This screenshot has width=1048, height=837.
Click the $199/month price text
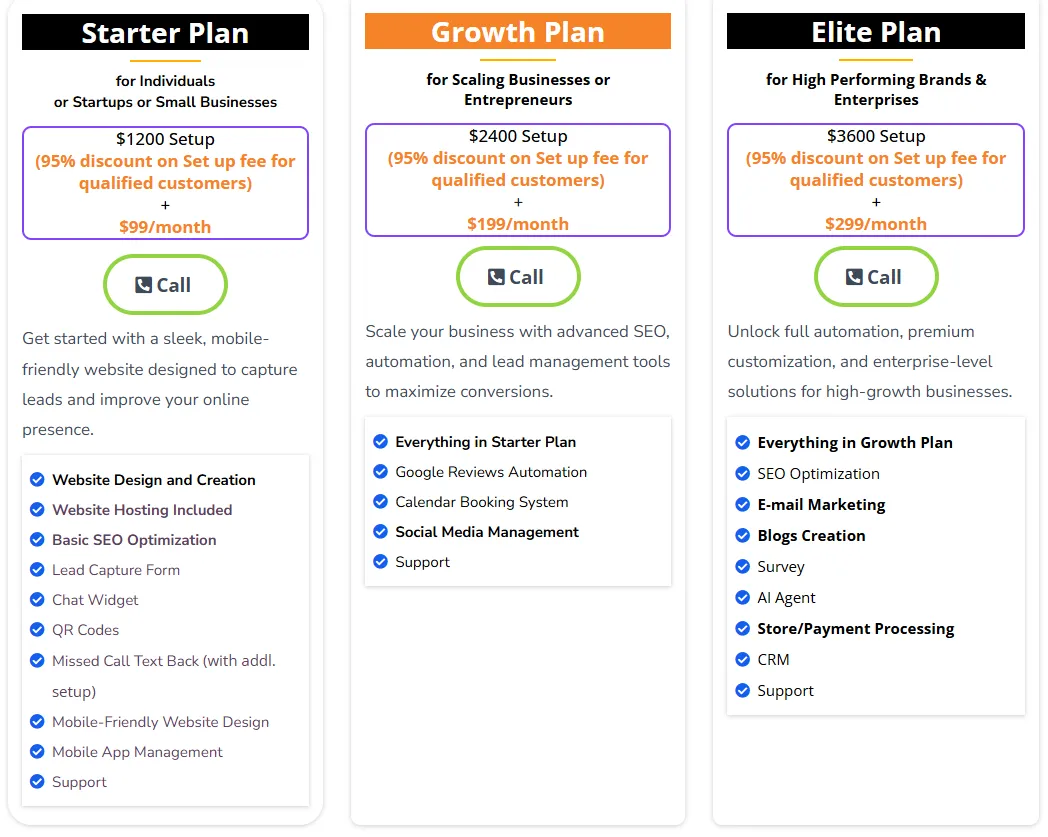point(517,224)
